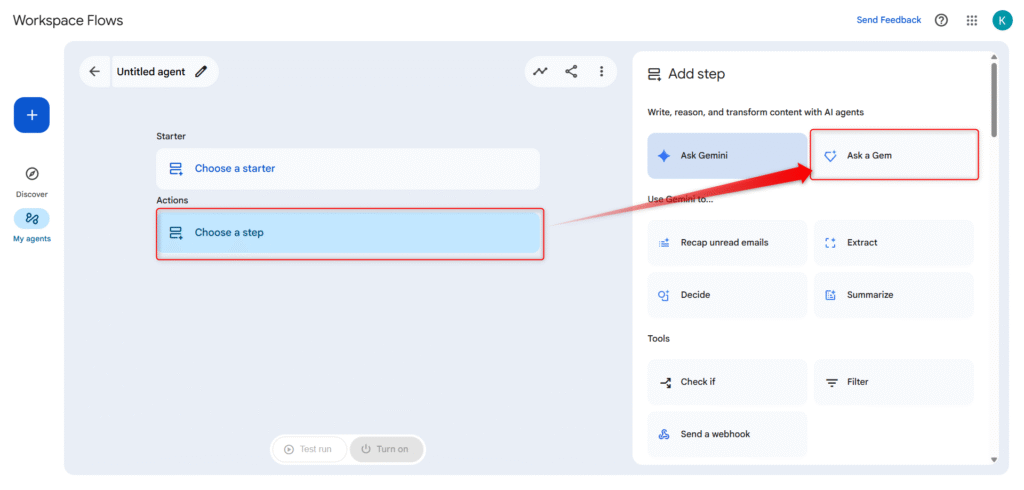Viewport: 1024px width, 490px height.
Task: Open the Google apps grid
Action: point(971,20)
